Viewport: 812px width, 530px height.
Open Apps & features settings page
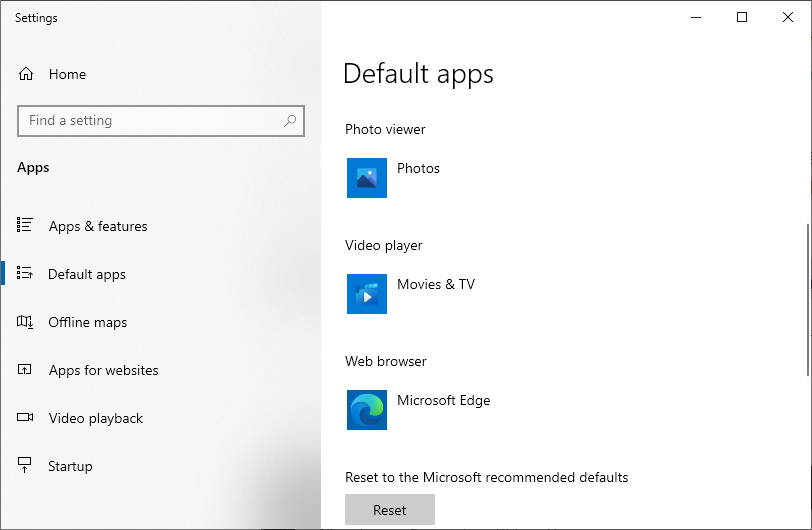(x=98, y=226)
